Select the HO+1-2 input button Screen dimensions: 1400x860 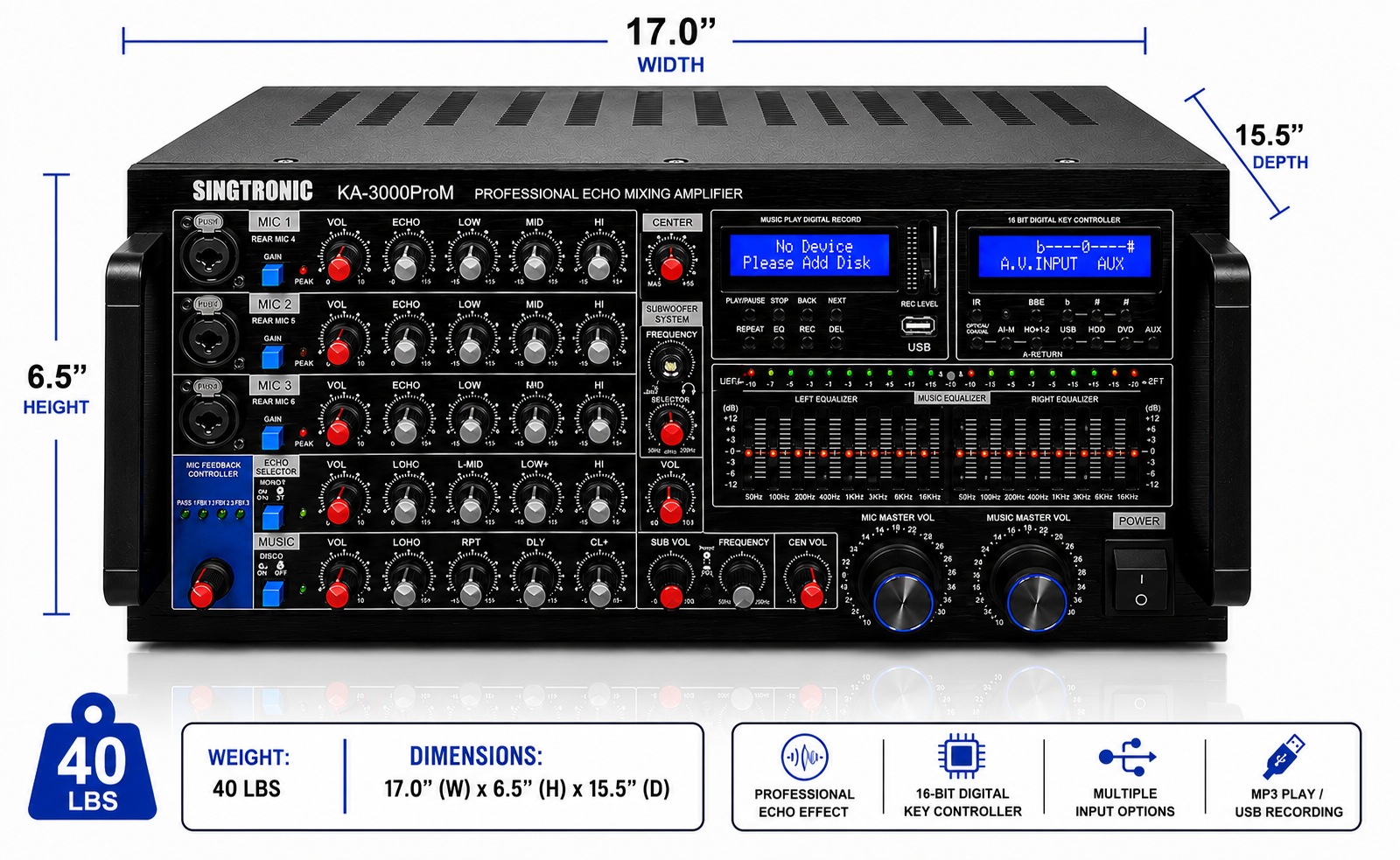pyautogui.click(x=1036, y=343)
